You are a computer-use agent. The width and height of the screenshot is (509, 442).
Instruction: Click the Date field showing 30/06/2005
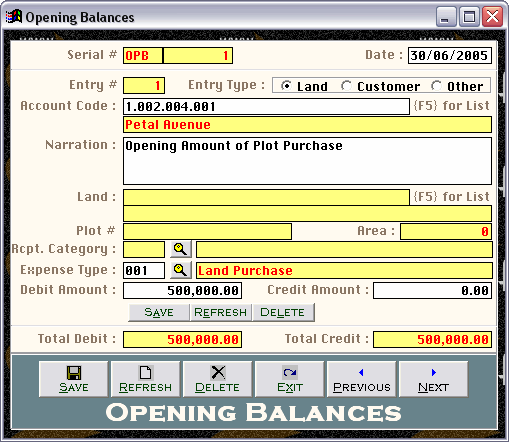pos(450,55)
